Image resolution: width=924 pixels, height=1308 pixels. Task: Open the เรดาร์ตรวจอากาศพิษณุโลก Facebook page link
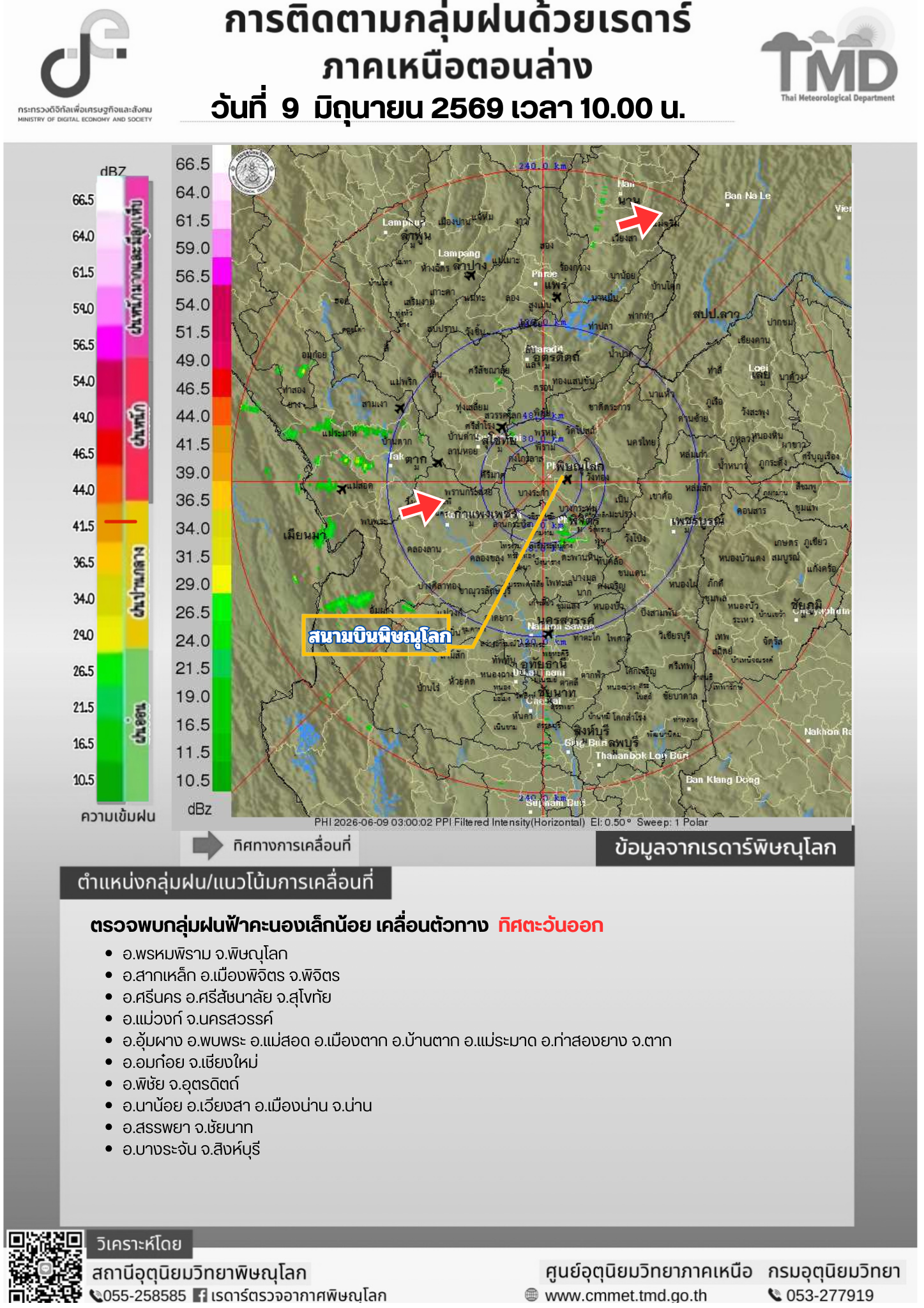tap(299, 1296)
